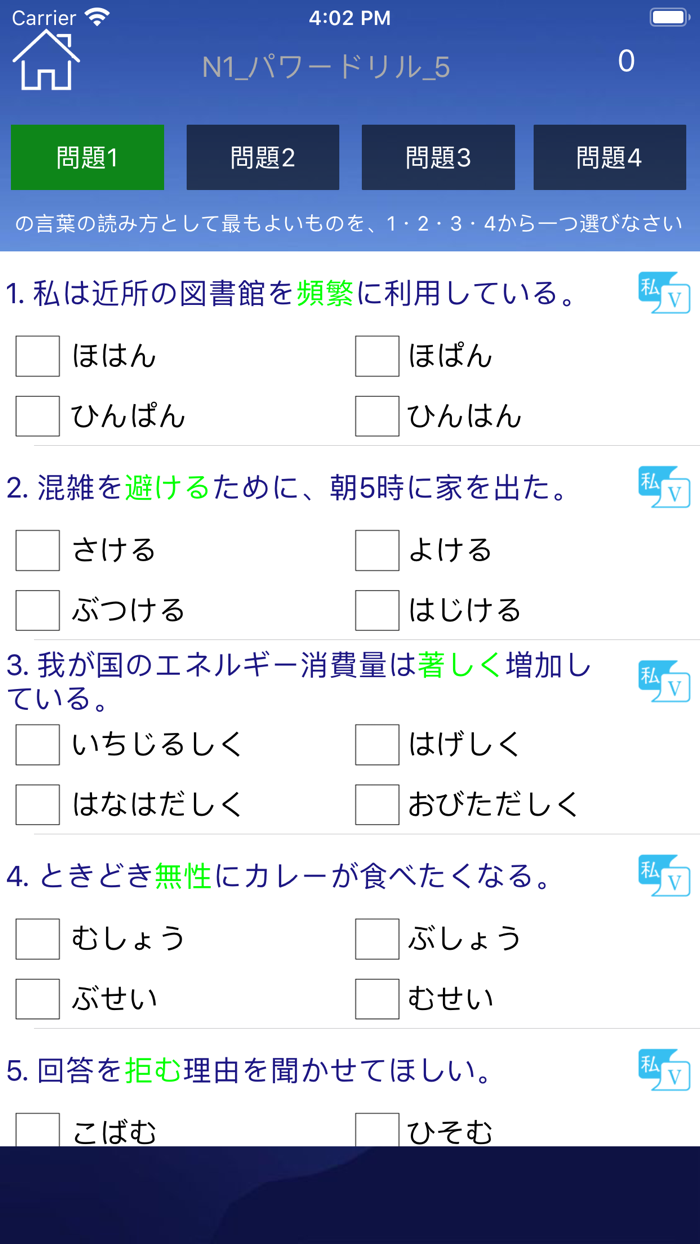Check the おびただしく answer box
The image size is (700, 1244).
click(377, 804)
